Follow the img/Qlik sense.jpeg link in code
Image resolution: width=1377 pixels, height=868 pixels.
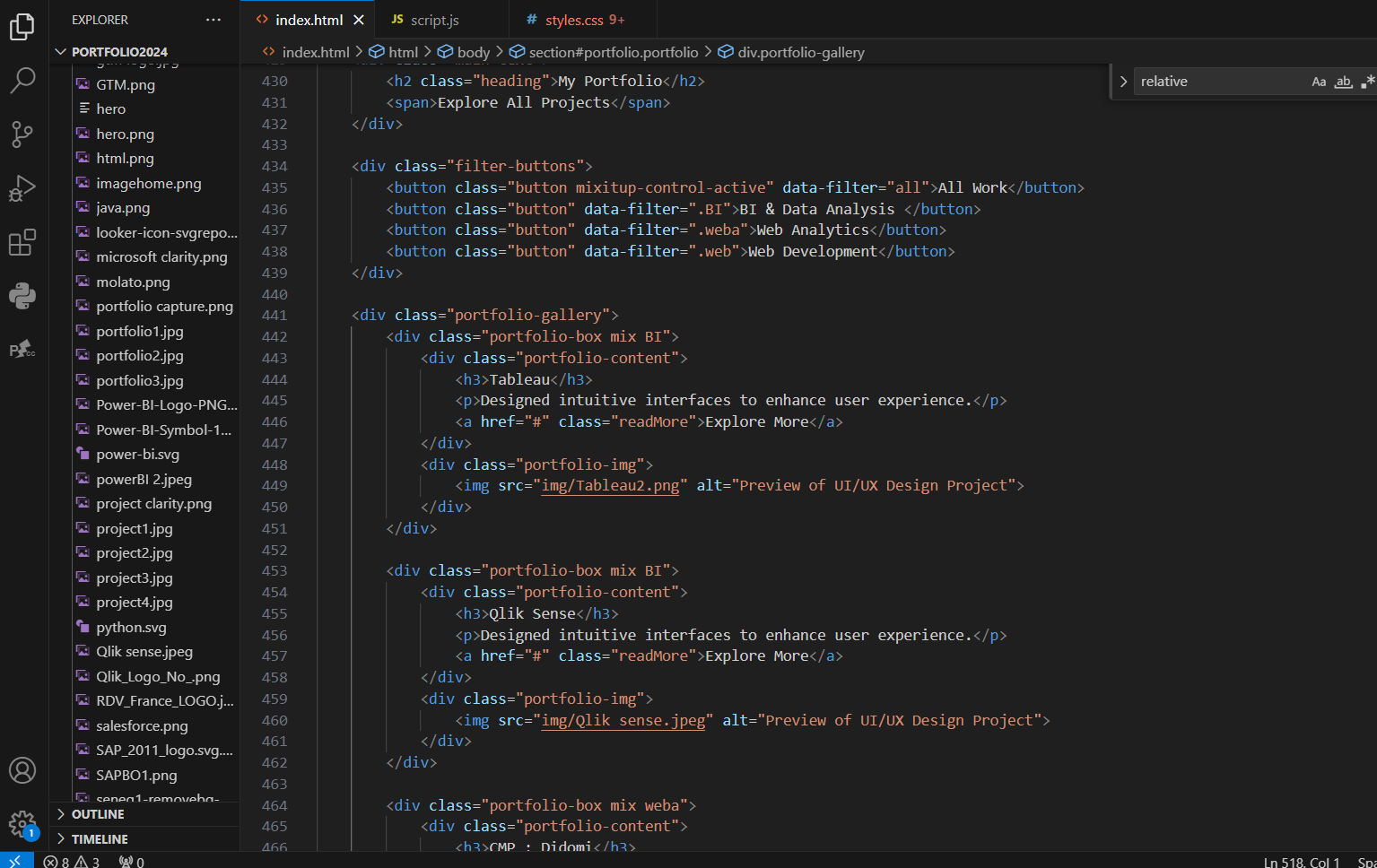click(623, 720)
